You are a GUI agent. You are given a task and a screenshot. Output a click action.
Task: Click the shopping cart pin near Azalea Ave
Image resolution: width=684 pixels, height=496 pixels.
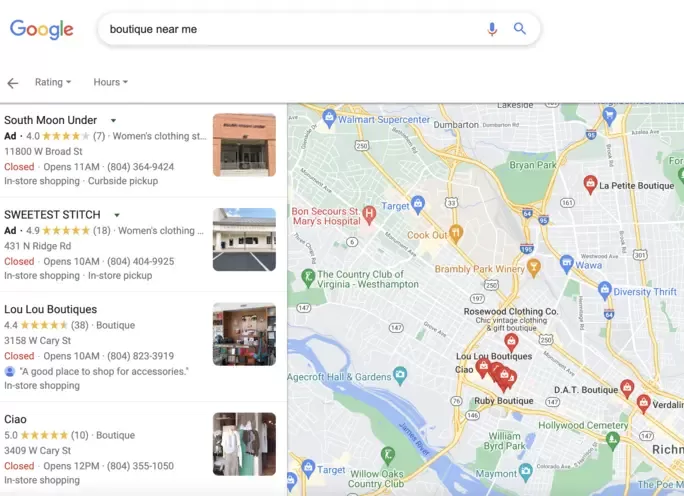tap(609, 117)
